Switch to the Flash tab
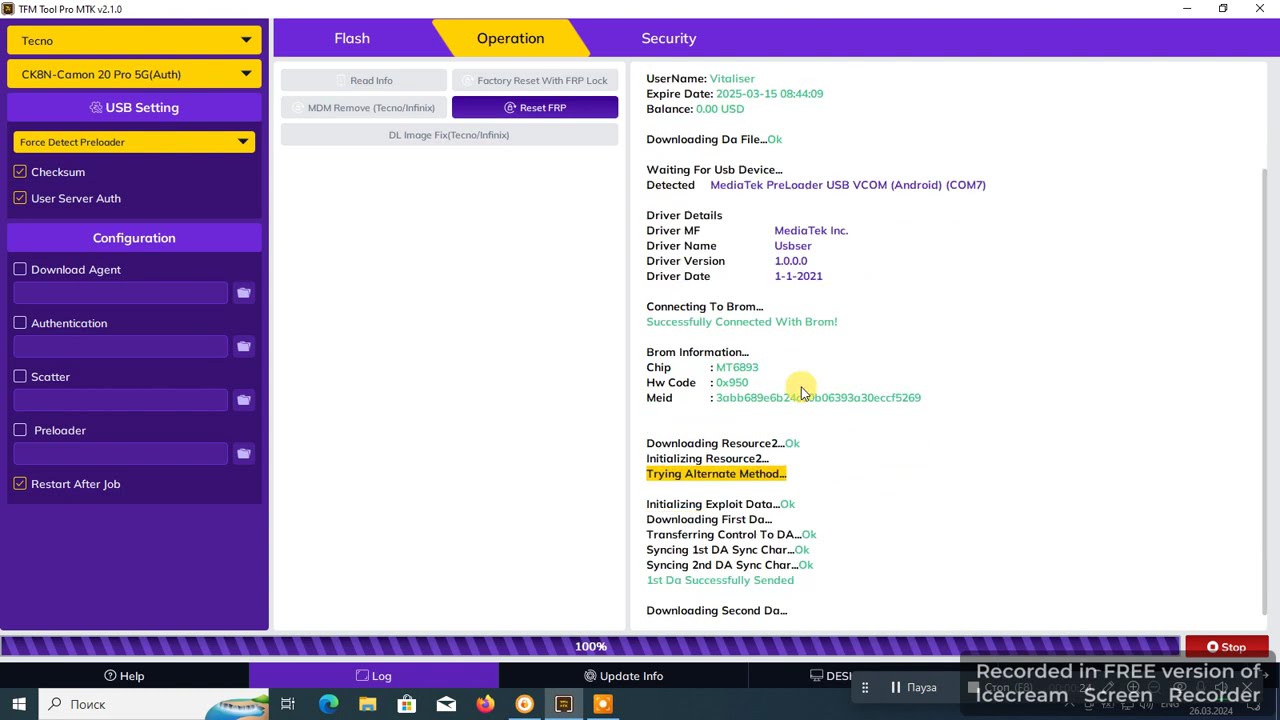The height and width of the screenshot is (720, 1280). 352,38
